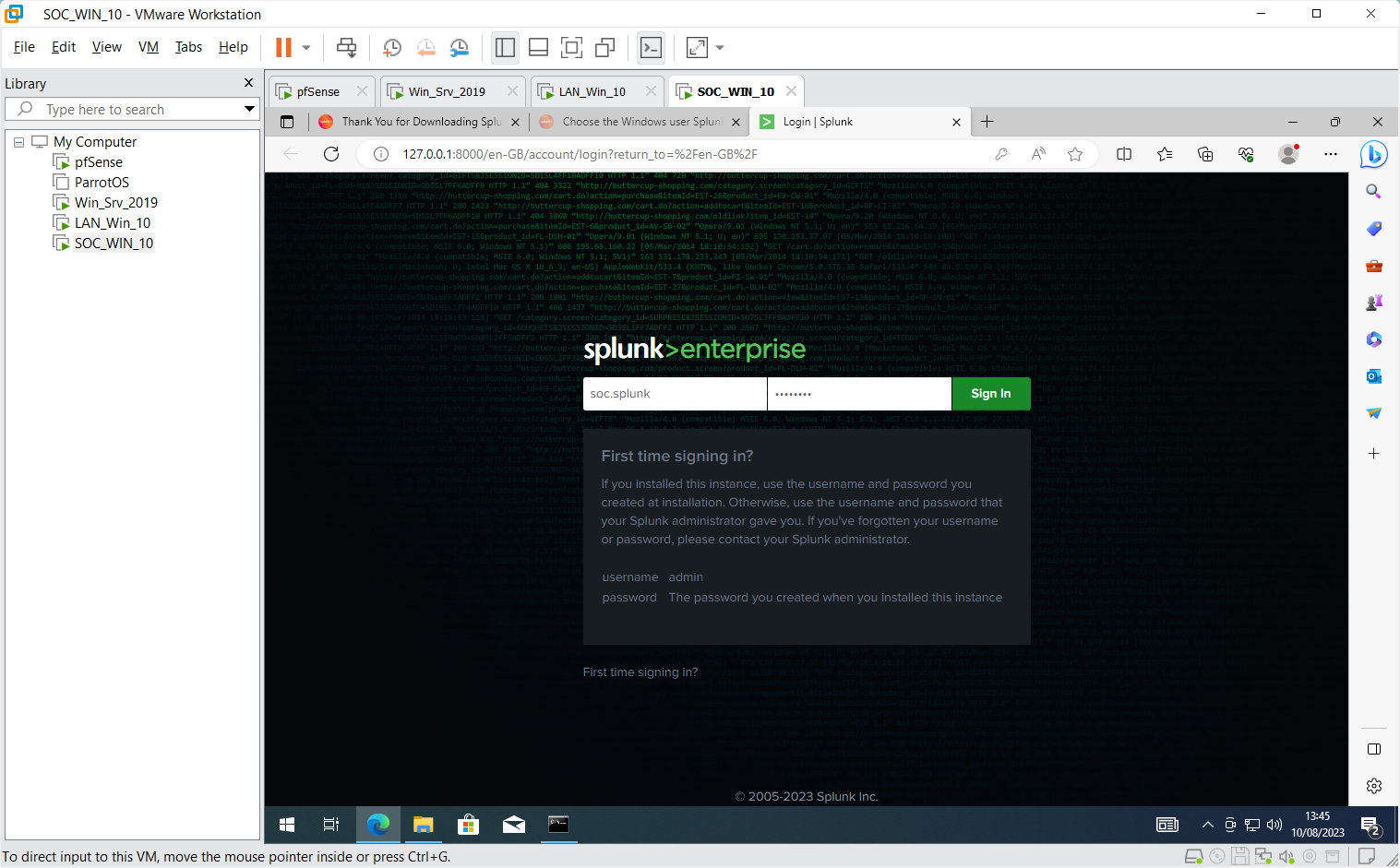Click the green Sign In button

tap(991, 394)
